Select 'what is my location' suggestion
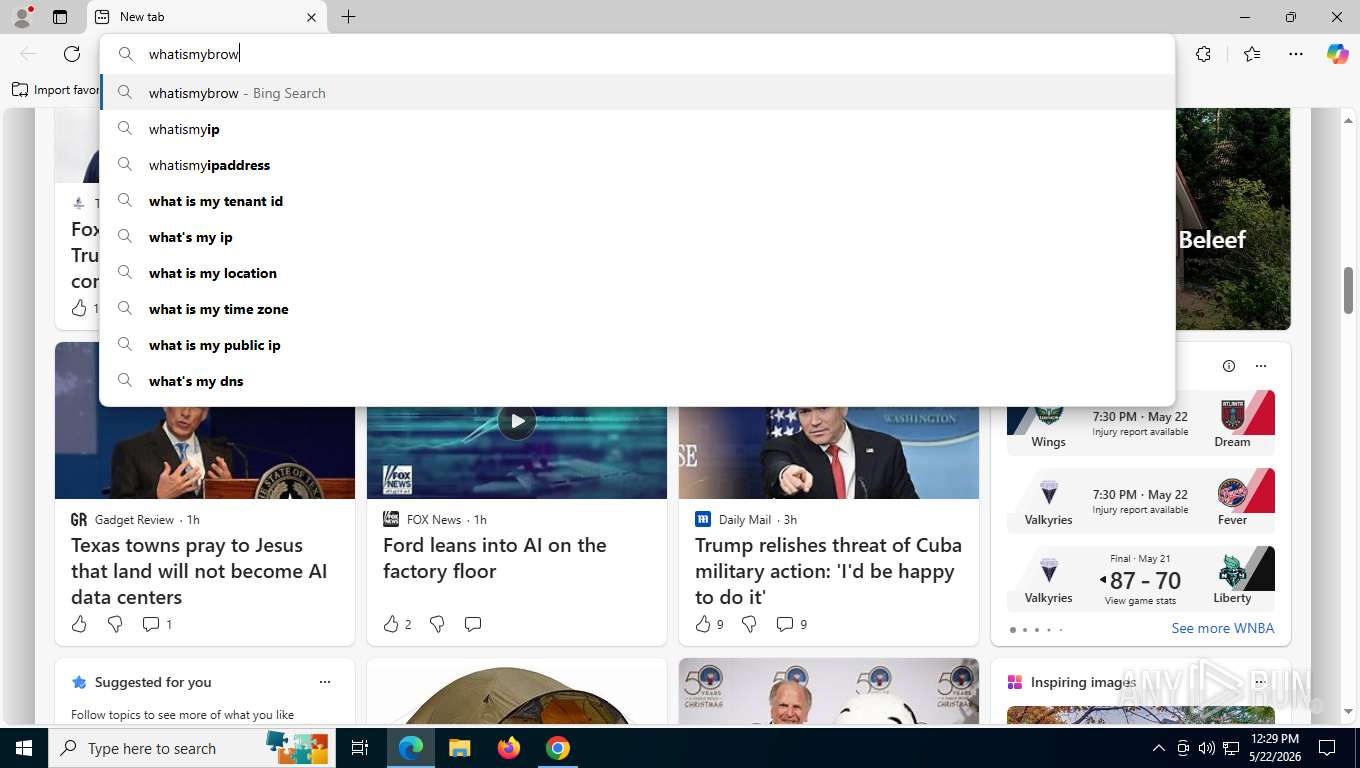Screen dimensions: 1360x768 pyautogui.click(x=637, y=273)
